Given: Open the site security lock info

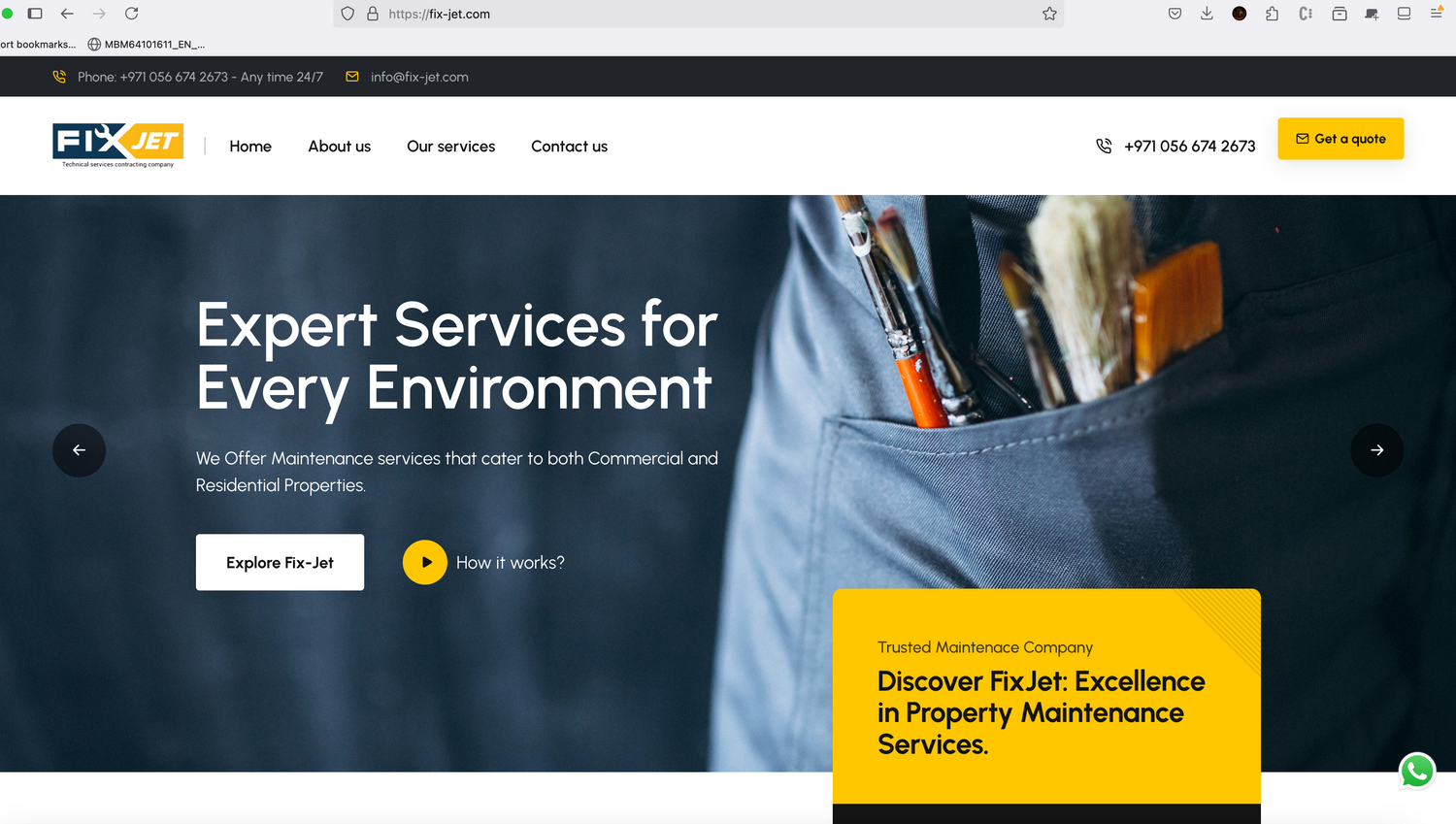Looking at the screenshot, I should pyautogui.click(x=373, y=14).
